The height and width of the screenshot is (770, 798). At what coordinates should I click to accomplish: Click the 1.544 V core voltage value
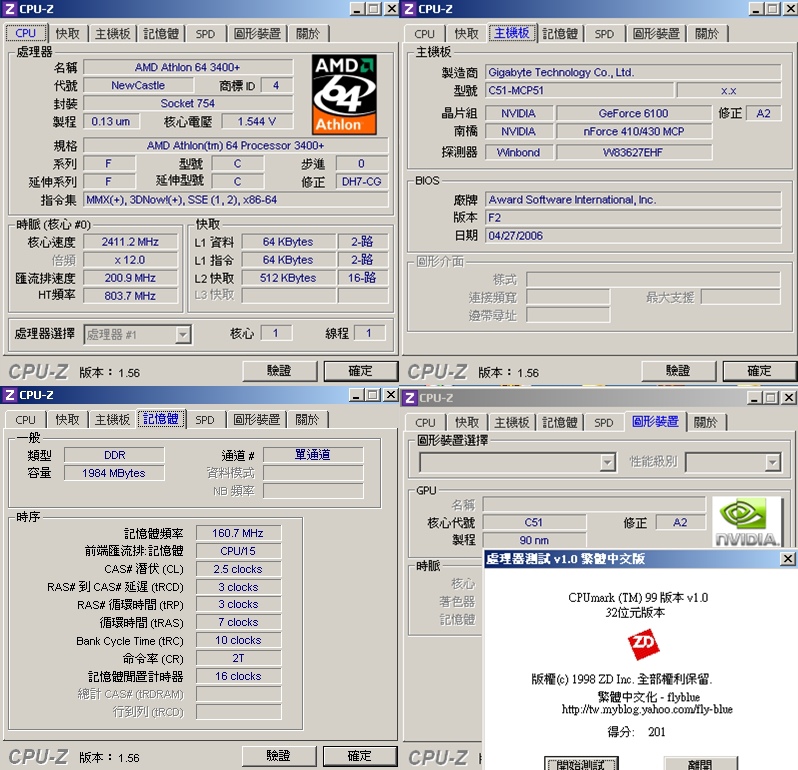256,121
